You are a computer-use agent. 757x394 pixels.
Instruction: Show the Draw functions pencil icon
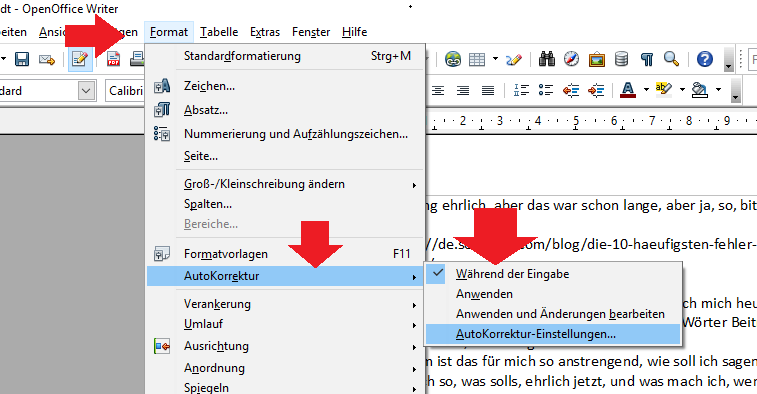[x=514, y=59]
